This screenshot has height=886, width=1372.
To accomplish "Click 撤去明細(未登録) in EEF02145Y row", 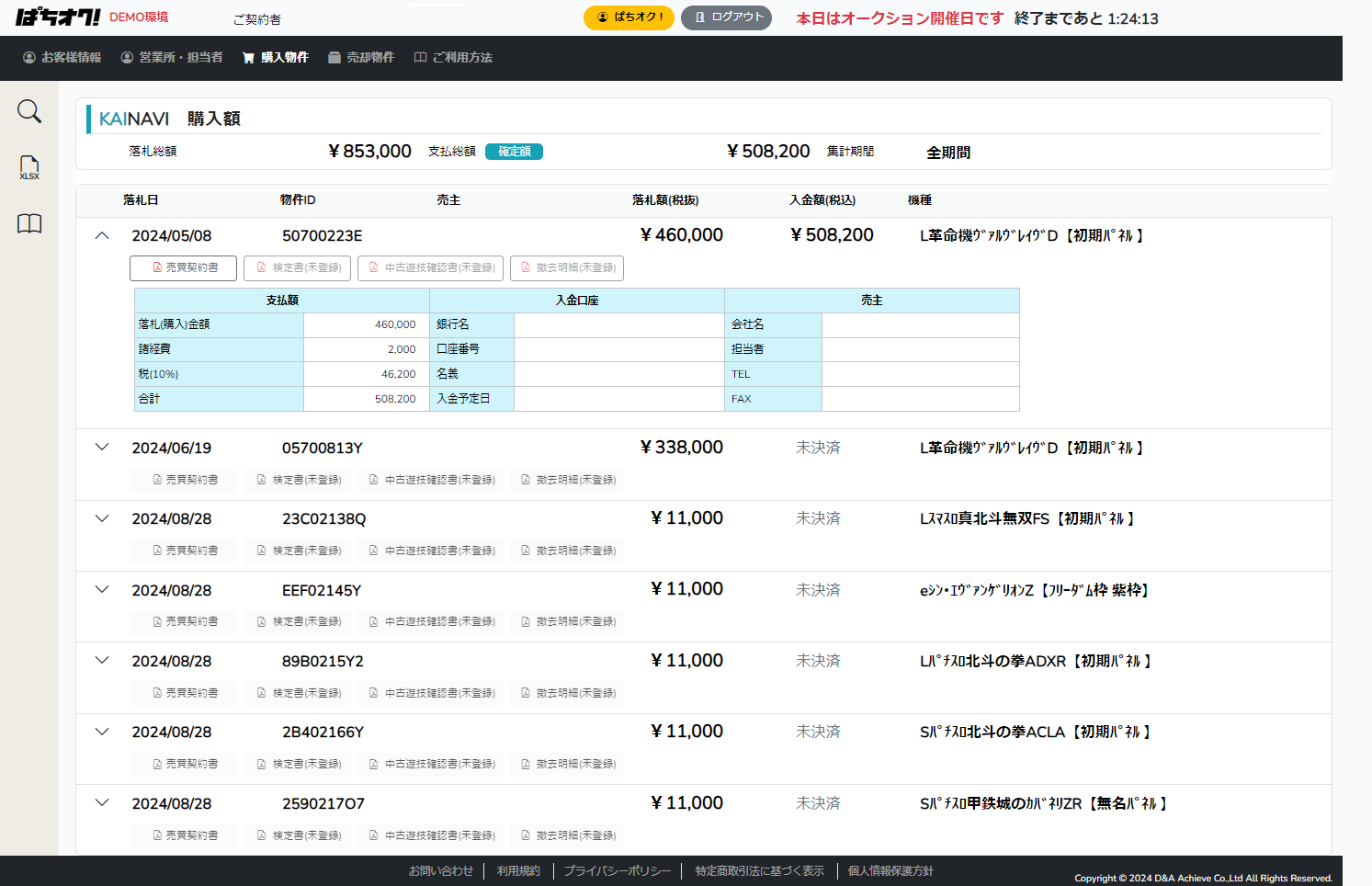I will click(x=567, y=621).
